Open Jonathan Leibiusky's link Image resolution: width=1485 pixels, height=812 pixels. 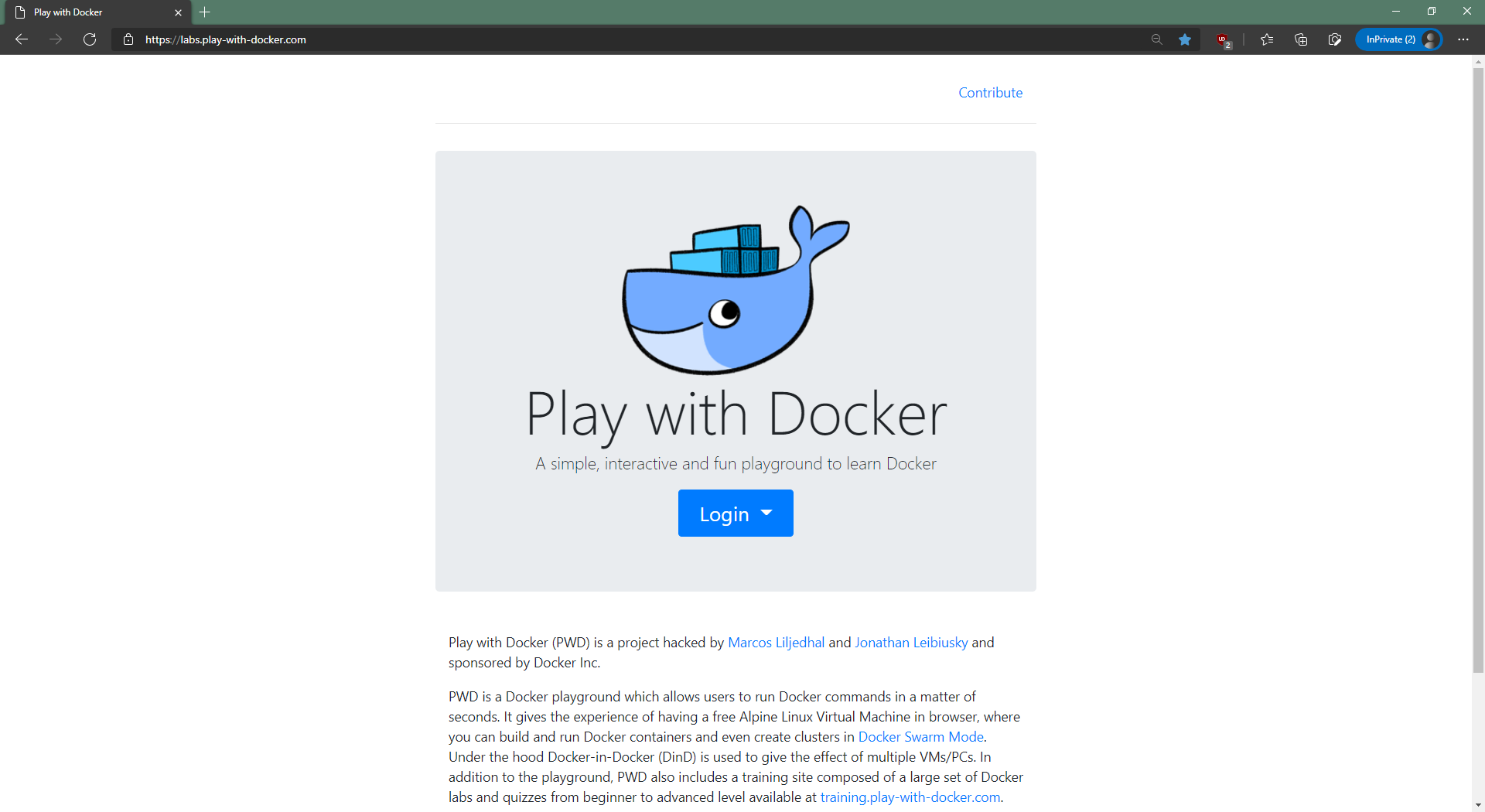click(911, 643)
